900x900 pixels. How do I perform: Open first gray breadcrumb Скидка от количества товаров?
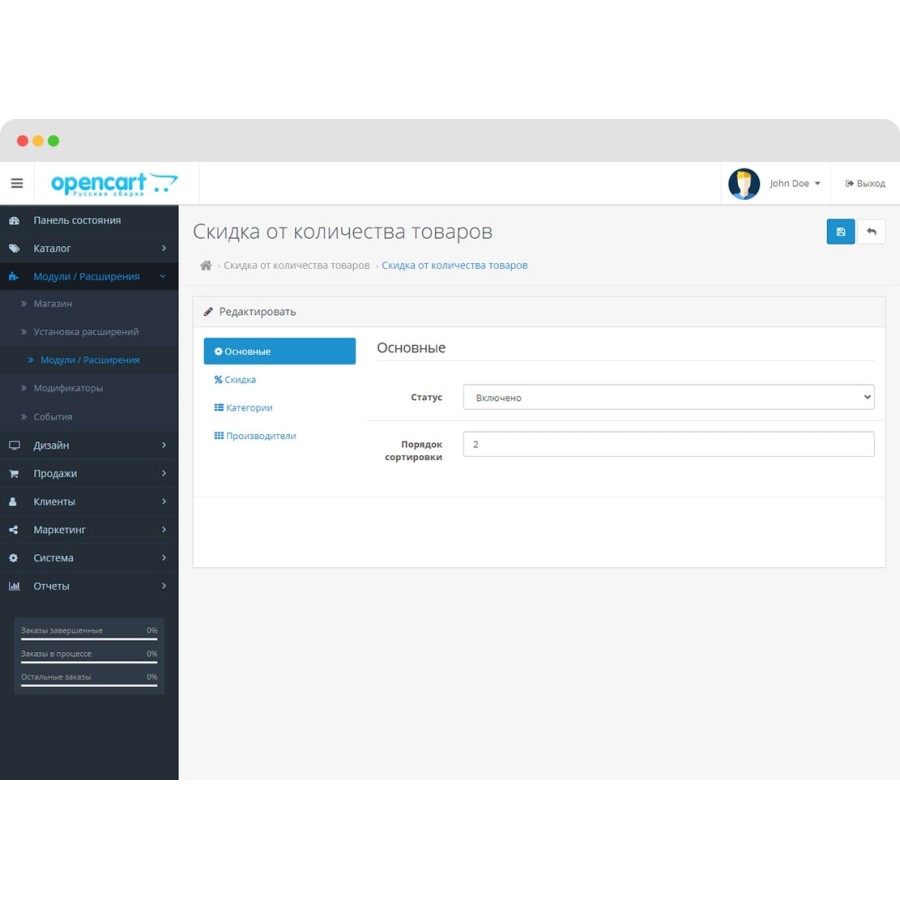click(x=296, y=265)
